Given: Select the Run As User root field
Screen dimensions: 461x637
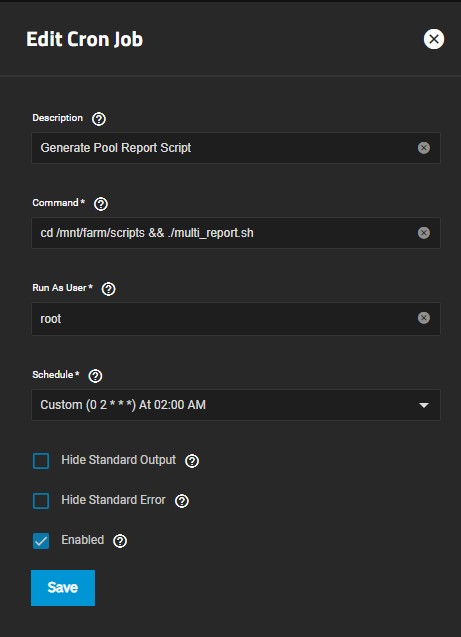Looking at the screenshot, I should tap(236, 318).
